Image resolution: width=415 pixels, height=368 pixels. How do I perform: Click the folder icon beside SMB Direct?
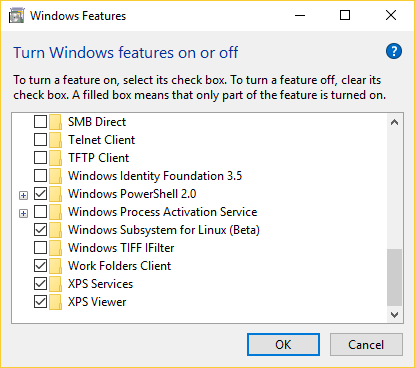55,122
